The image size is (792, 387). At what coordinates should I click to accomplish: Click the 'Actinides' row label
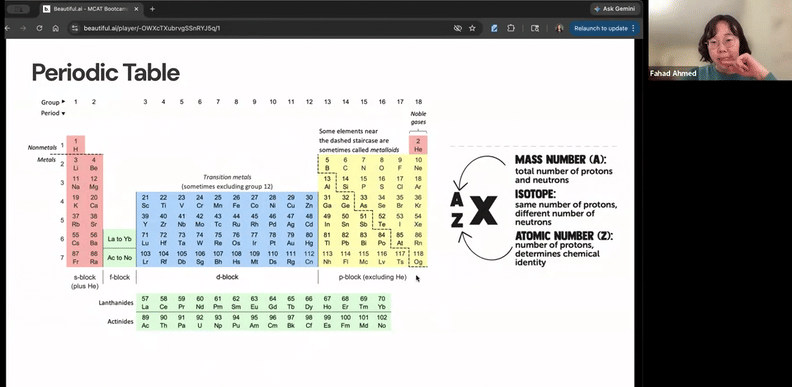pos(120,321)
